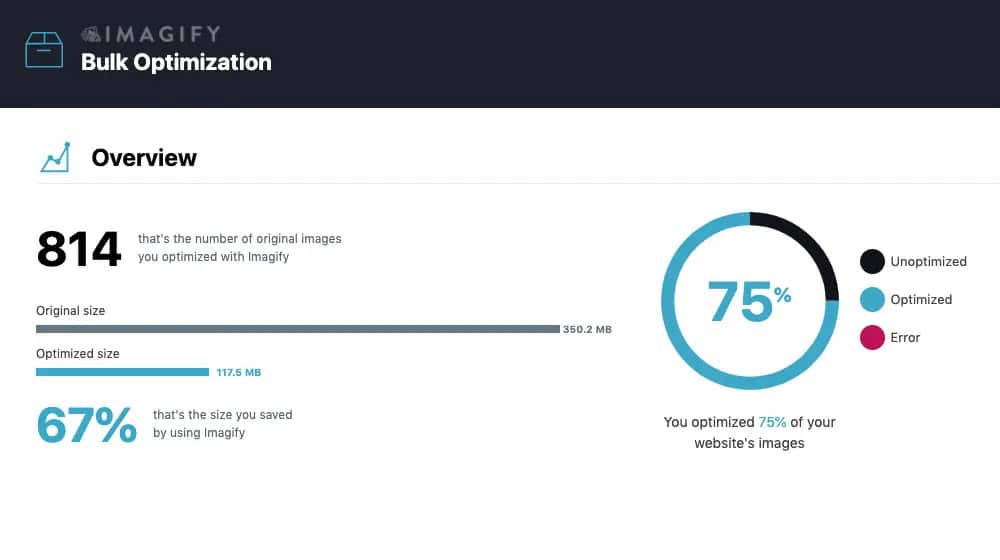Click the Optimized size blue bar
Screen dimensions: 1000x560
[122, 372]
